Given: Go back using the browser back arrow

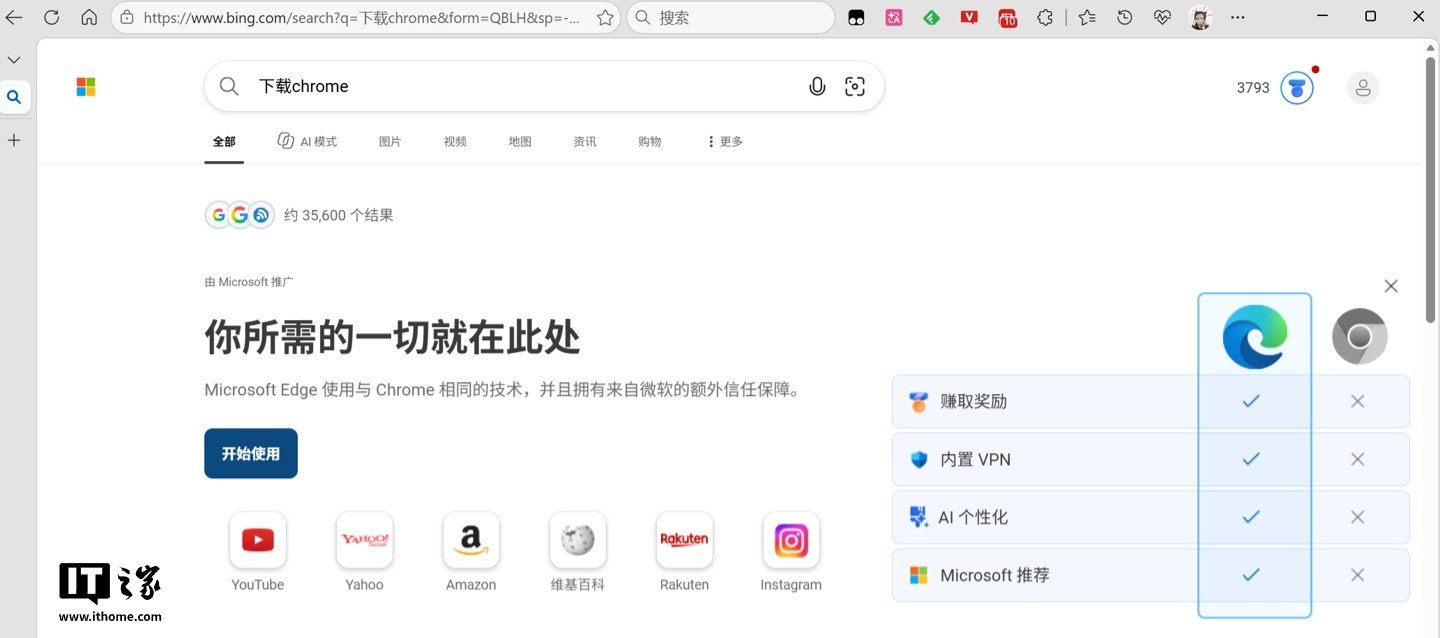Looking at the screenshot, I should (x=14, y=17).
